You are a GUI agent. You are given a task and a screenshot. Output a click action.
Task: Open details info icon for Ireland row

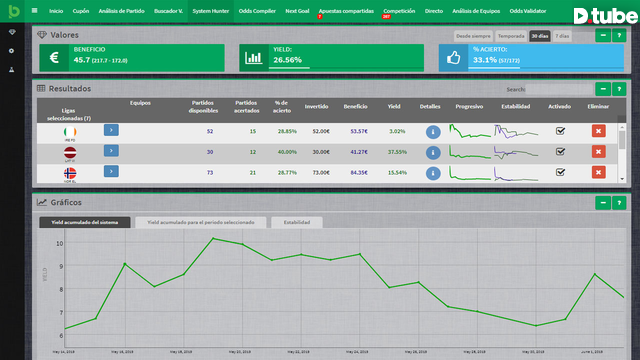[433, 132]
